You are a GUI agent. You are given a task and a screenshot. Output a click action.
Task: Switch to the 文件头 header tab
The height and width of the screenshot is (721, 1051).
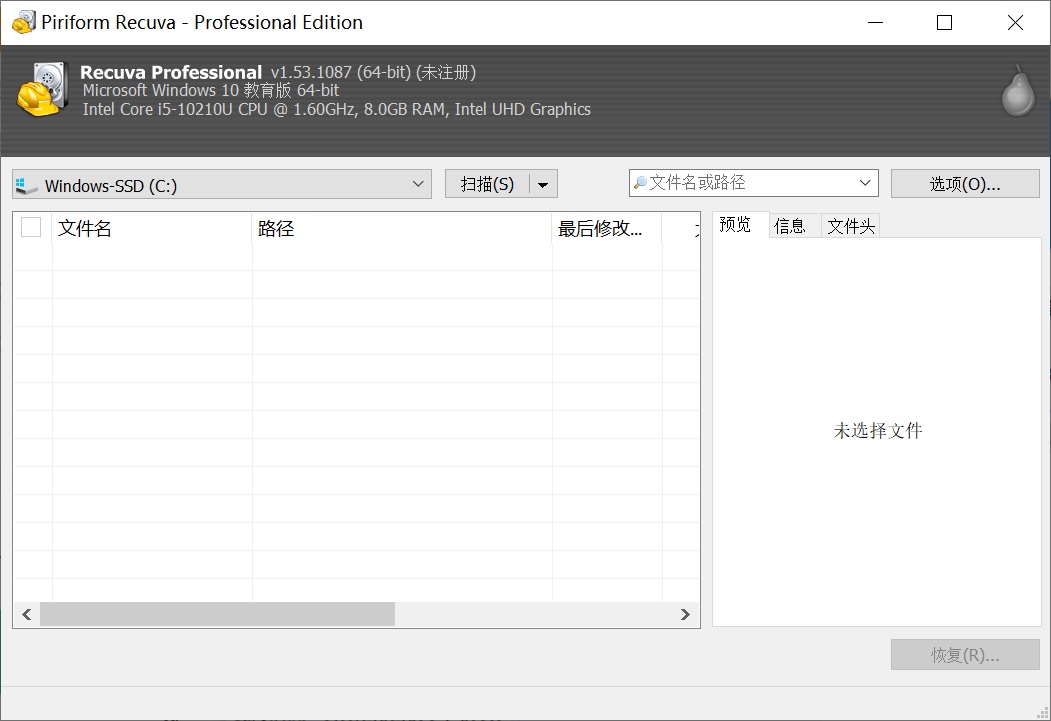coord(851,226)
